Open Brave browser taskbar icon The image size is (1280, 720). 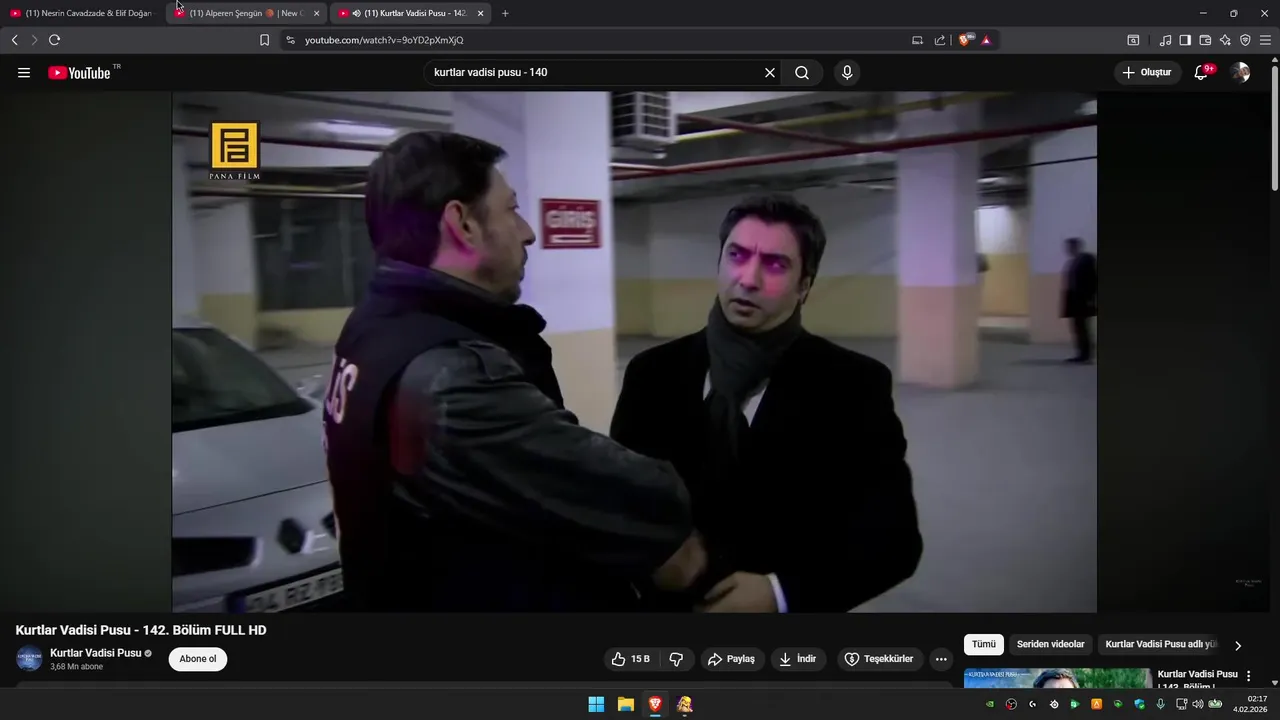coord(655,704)
